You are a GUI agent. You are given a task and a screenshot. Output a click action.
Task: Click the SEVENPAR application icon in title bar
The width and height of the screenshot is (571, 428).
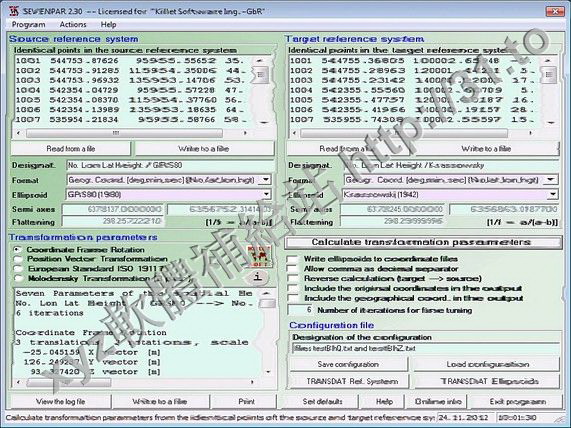(14, 11)
